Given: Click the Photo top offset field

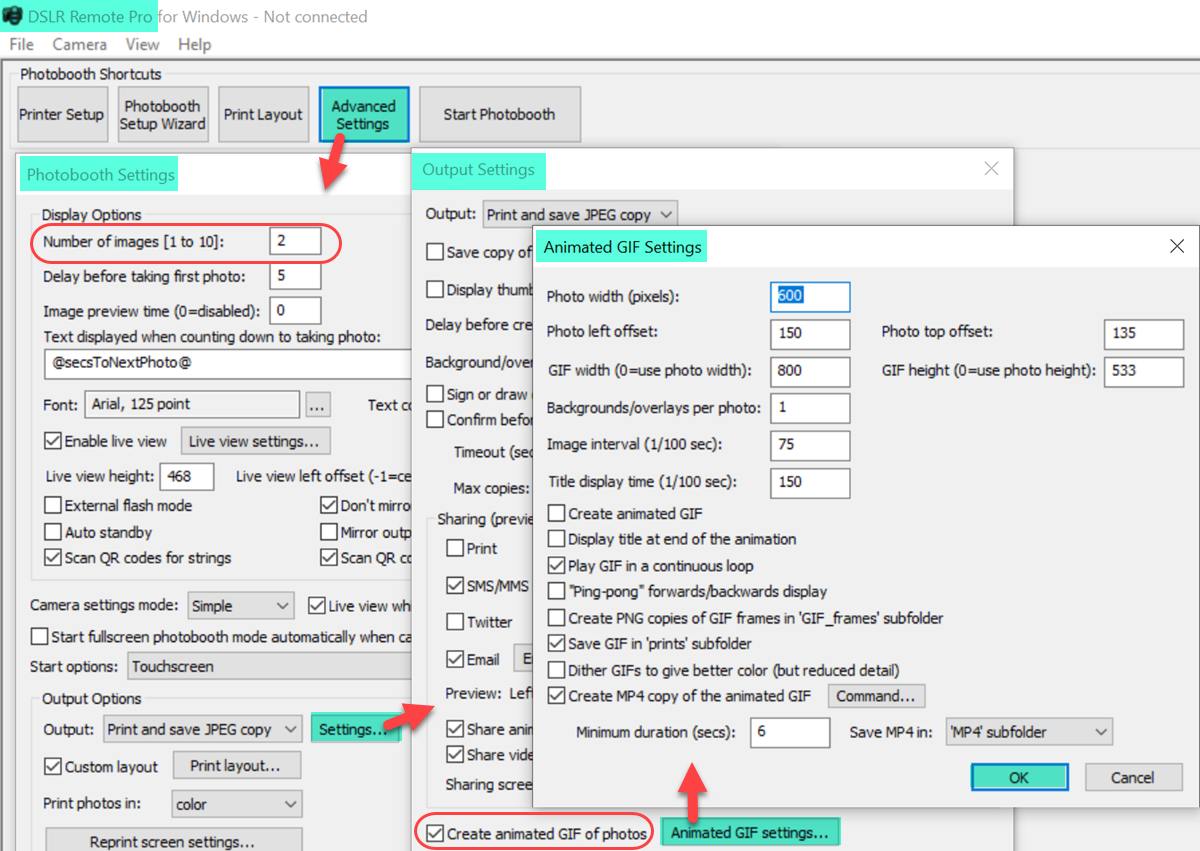Looking at the screenshot, I should [x=1144, y=333].
